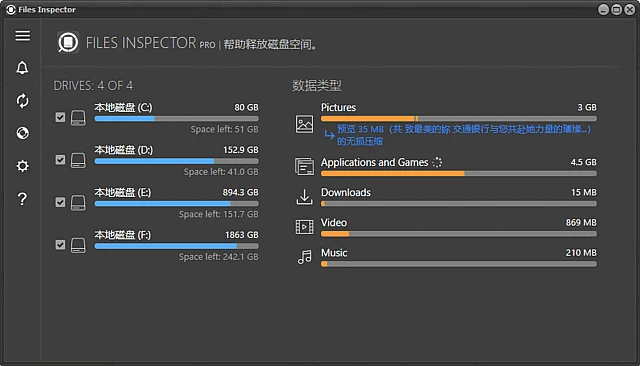The width and height of the screenshot is (640, 366).
Task: Click the Pictures orange usage bar
Action: pyautogui.click(x=459, y=119)
